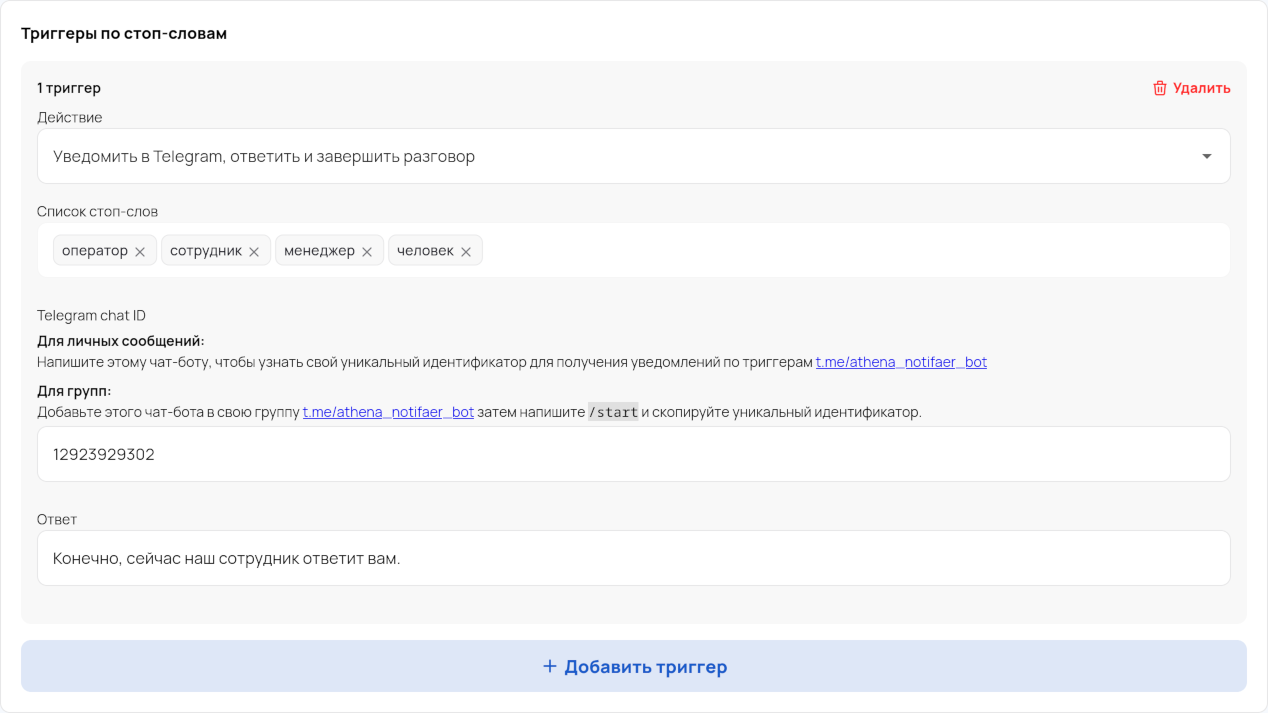Click empty space in the stop-words list field
Screen dimensions: 1268x713
point(850,250)
